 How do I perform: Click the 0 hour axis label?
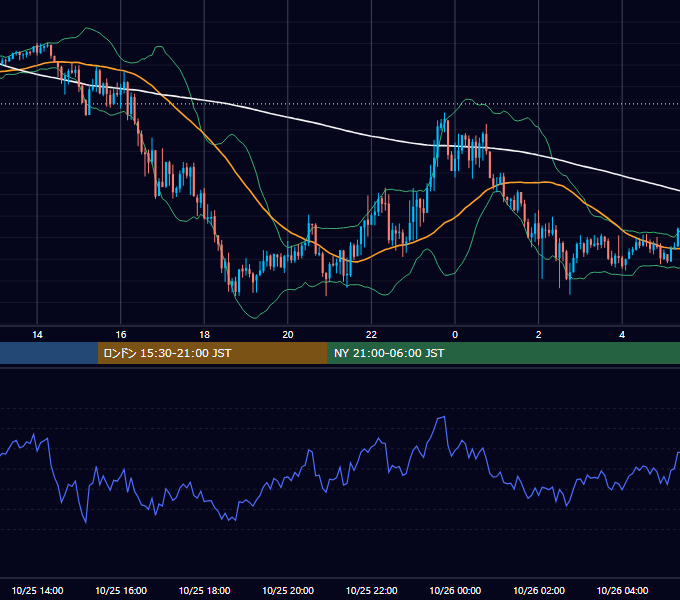455,335
